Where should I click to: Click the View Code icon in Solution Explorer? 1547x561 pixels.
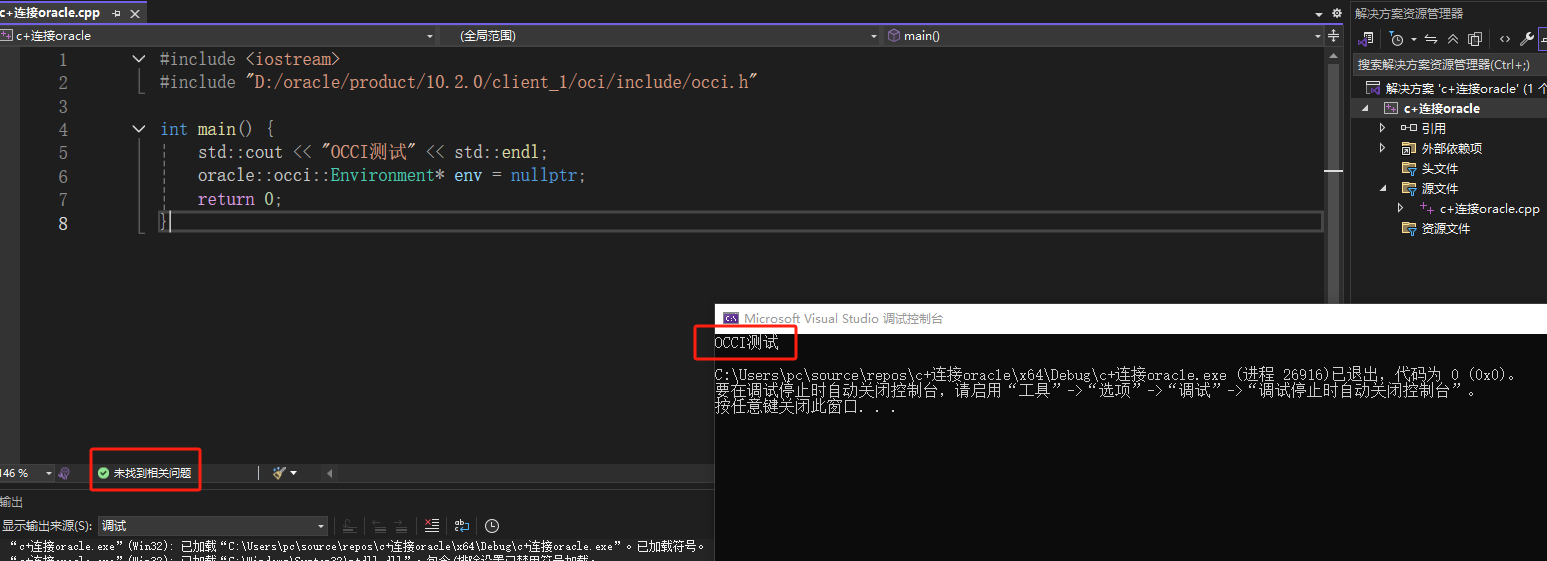point(1504,39)
